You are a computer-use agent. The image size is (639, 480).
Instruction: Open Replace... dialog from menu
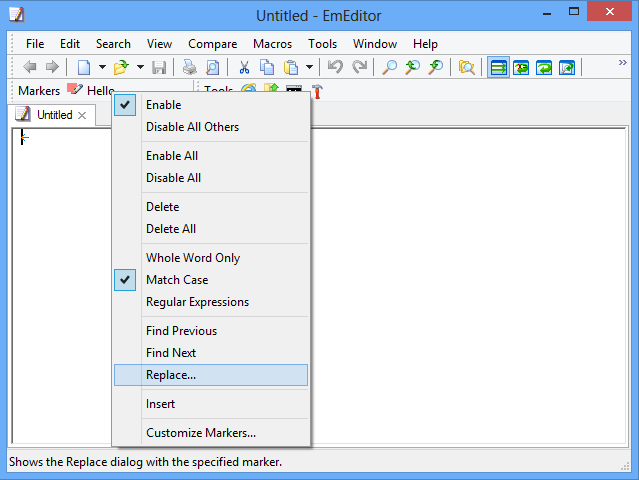click(x=211, y=375)
